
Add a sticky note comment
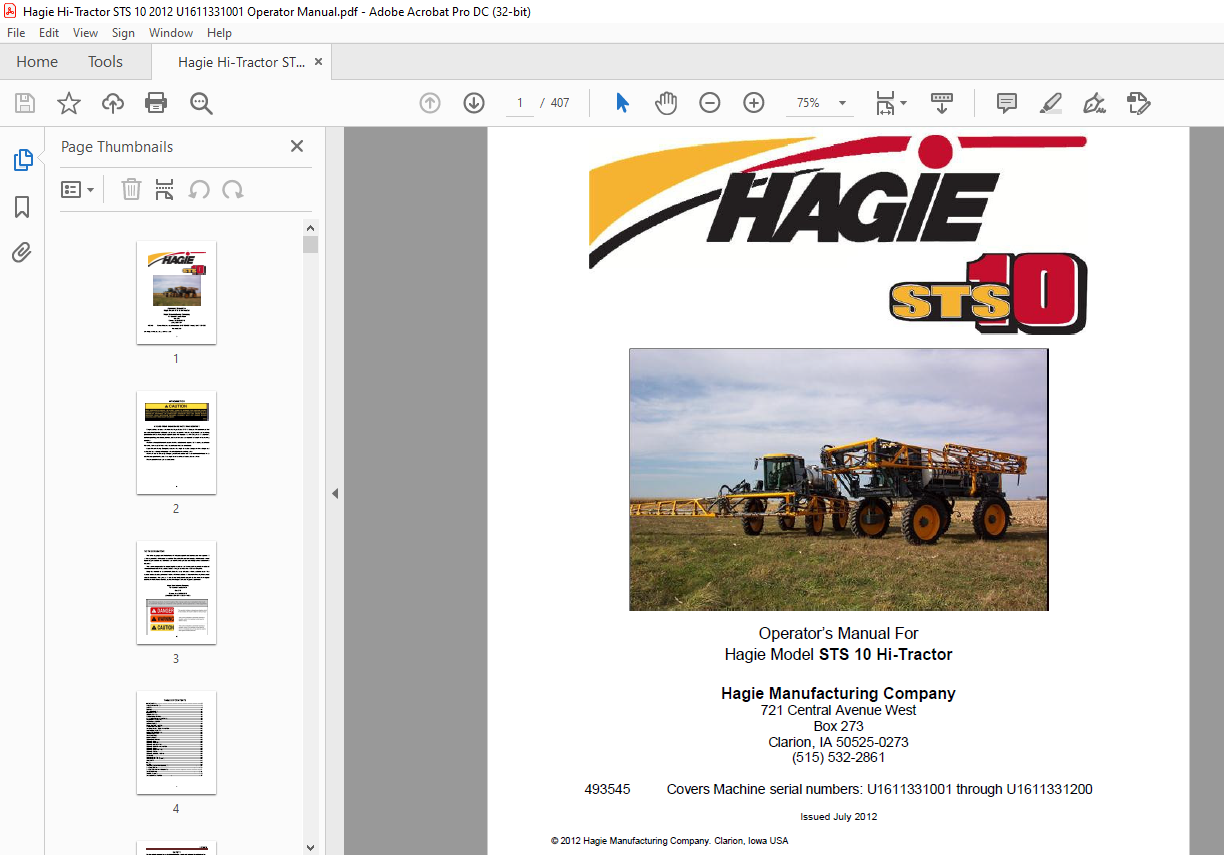click(x=1007, y=103)
